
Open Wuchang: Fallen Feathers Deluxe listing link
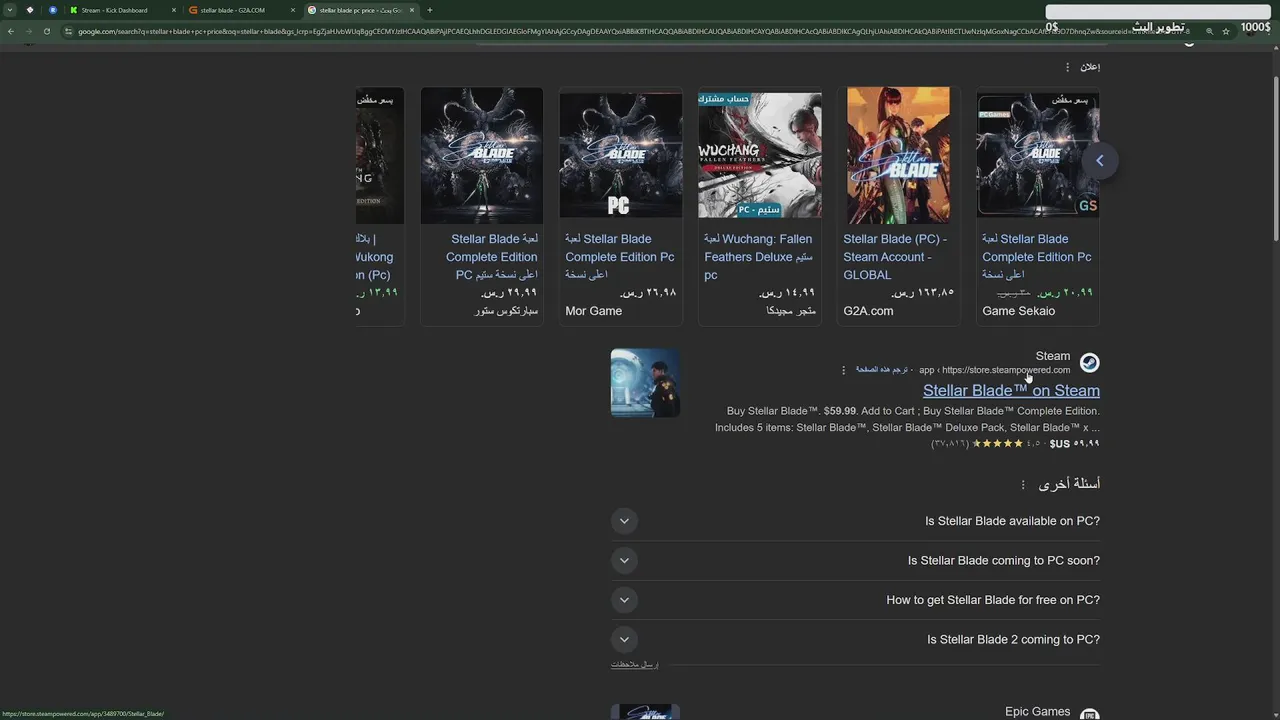click(x=758, y=257)
